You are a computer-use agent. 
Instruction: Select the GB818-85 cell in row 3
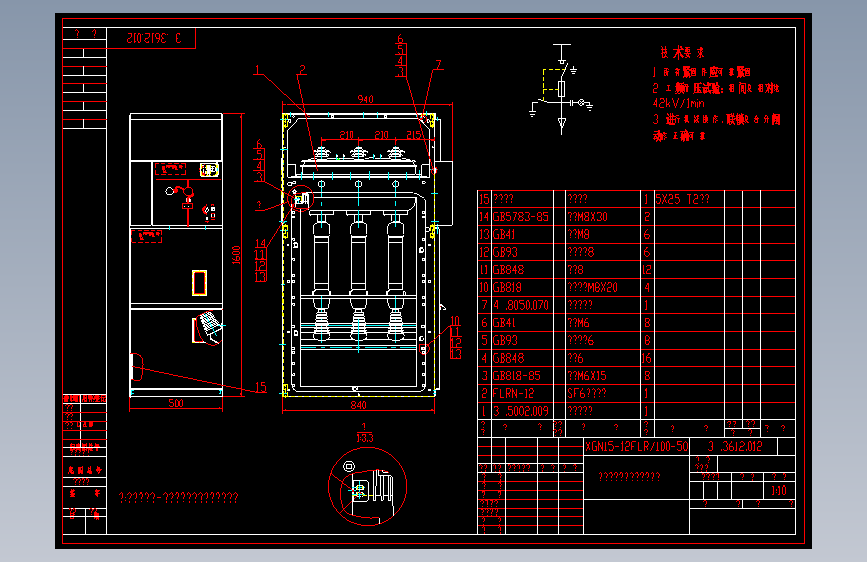(518, 376)
